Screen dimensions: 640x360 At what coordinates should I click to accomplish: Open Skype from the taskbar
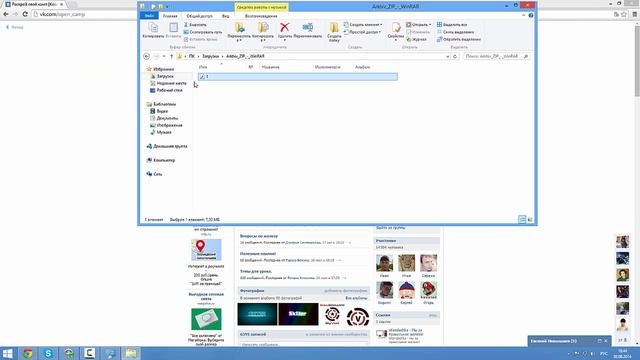click(48, 353)
